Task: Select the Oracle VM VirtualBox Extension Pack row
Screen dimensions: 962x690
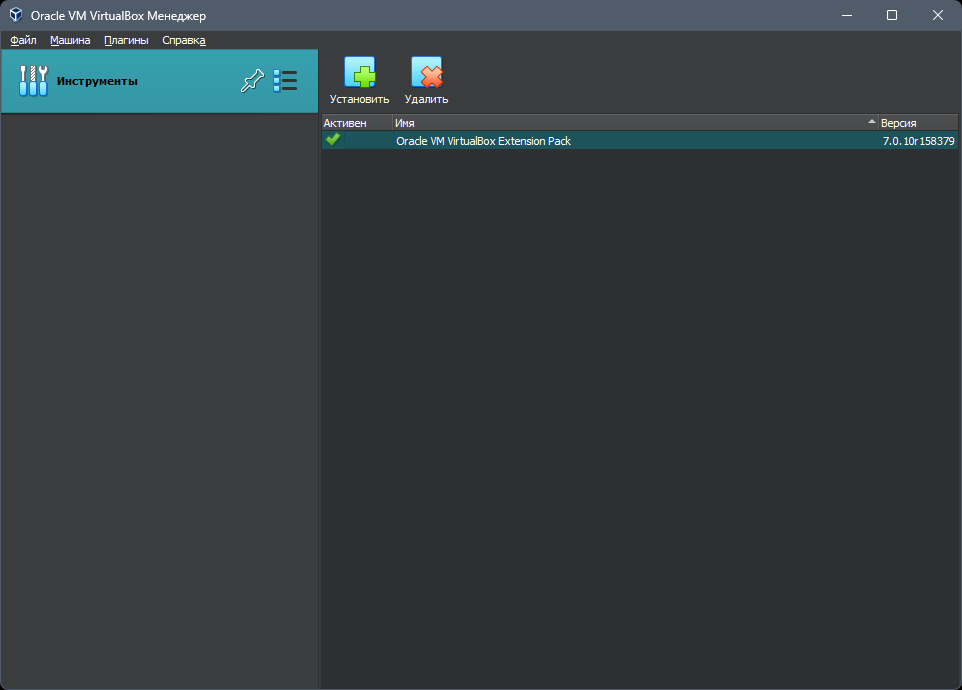Action: coord(640,140)
